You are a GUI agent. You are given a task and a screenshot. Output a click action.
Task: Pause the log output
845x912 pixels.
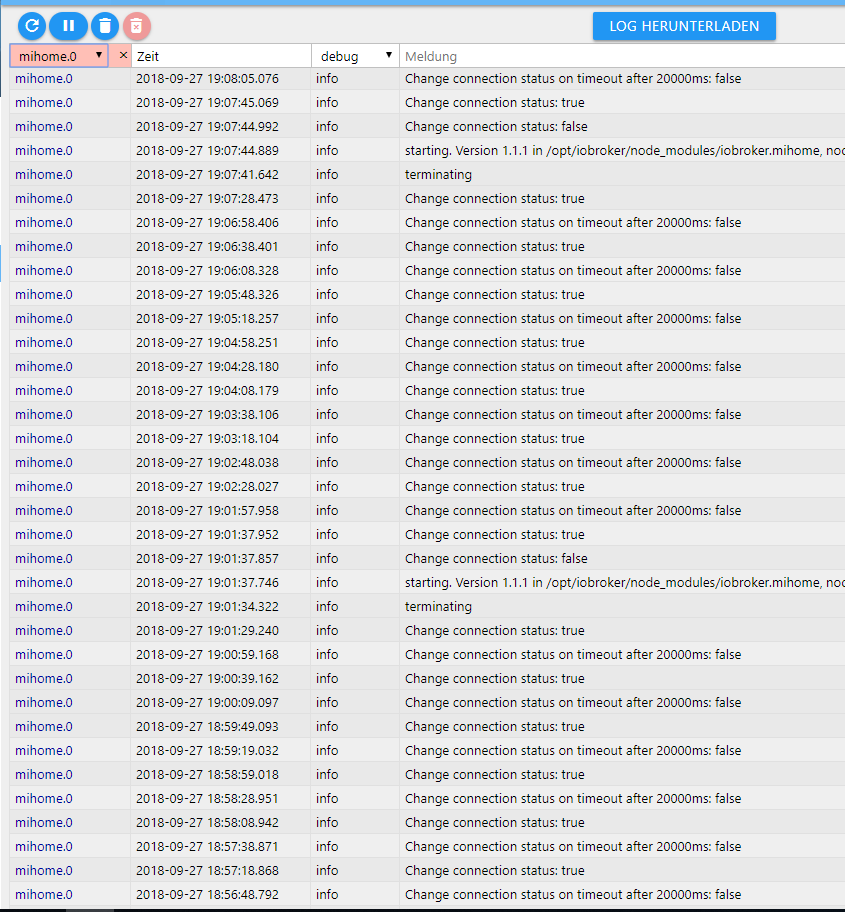68,26
